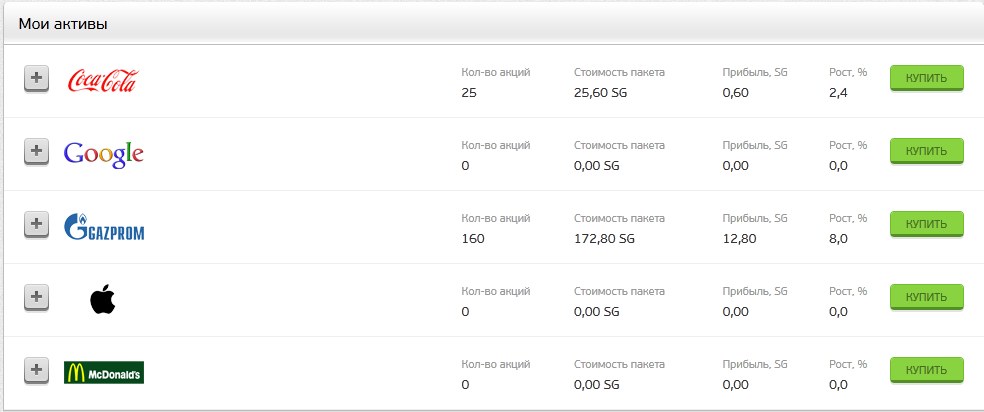The image size is (984, 412).
Task: Expand the Gazprom row details
Action: pyautogui.click(x=36, y=225)
